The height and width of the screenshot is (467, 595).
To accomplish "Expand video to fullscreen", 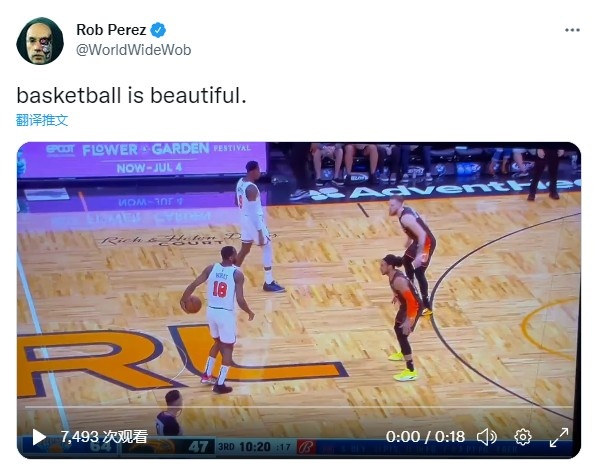I will coord(559,437).
